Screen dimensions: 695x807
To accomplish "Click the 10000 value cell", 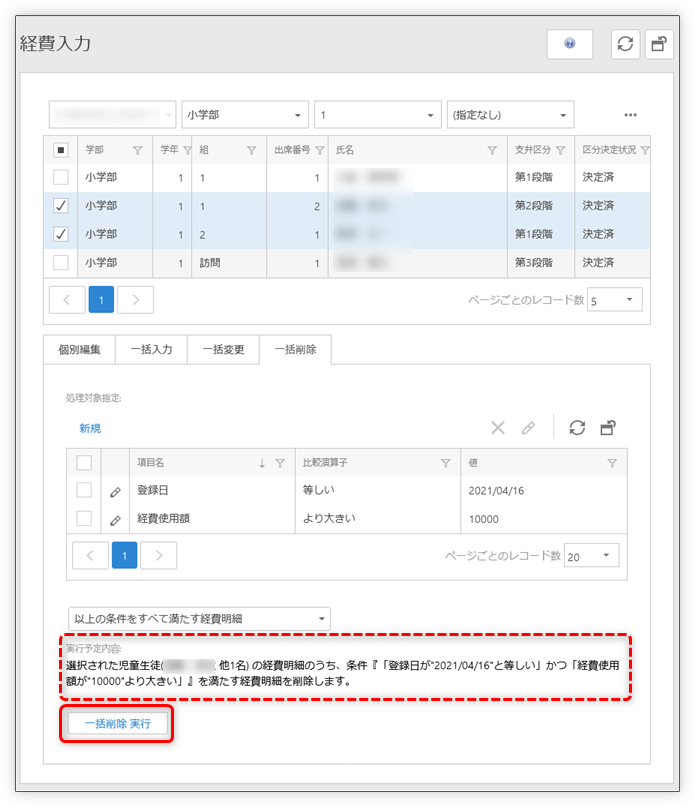I will 544,519.
